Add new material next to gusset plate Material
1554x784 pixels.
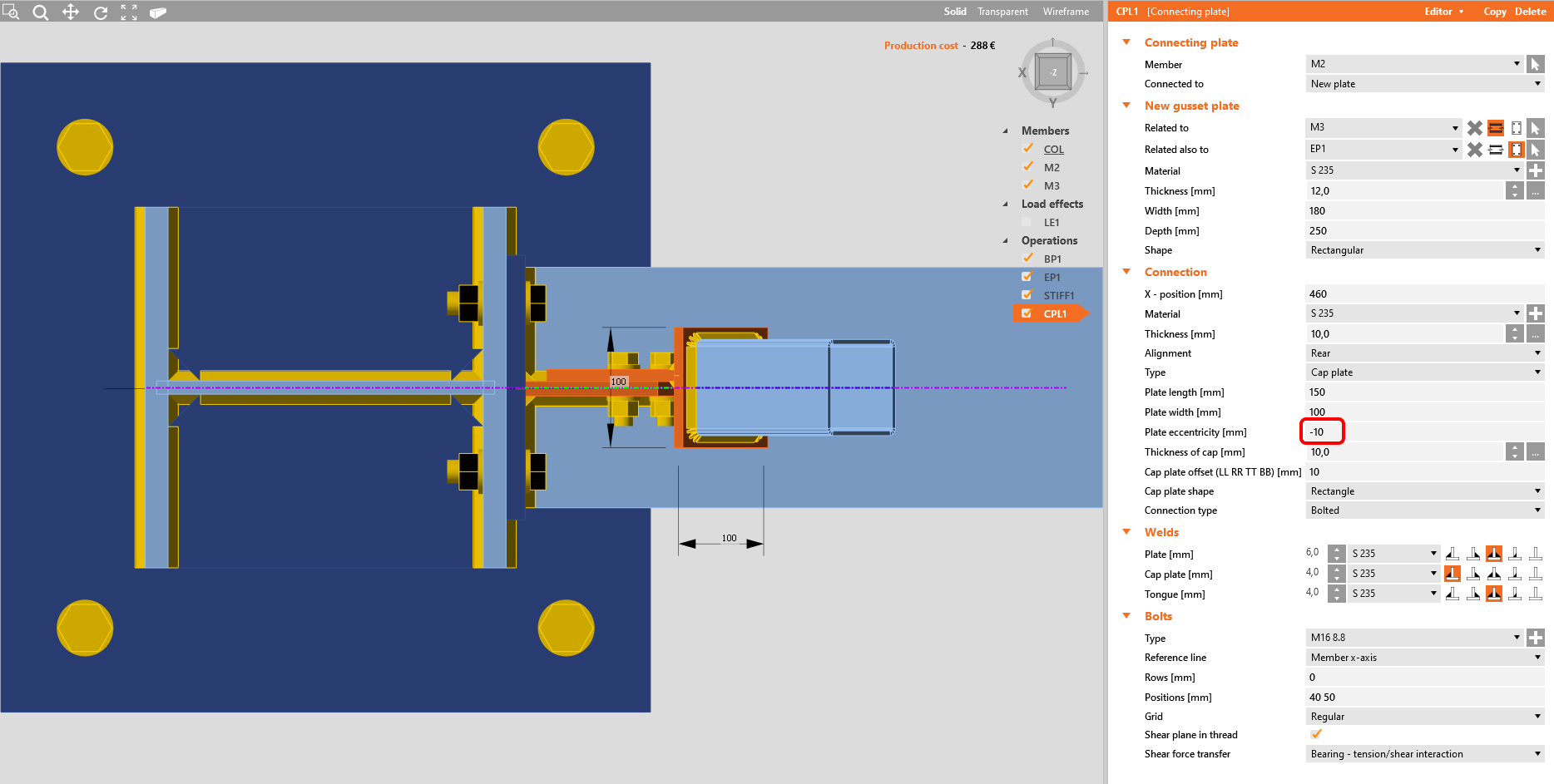pos(1536,170)
